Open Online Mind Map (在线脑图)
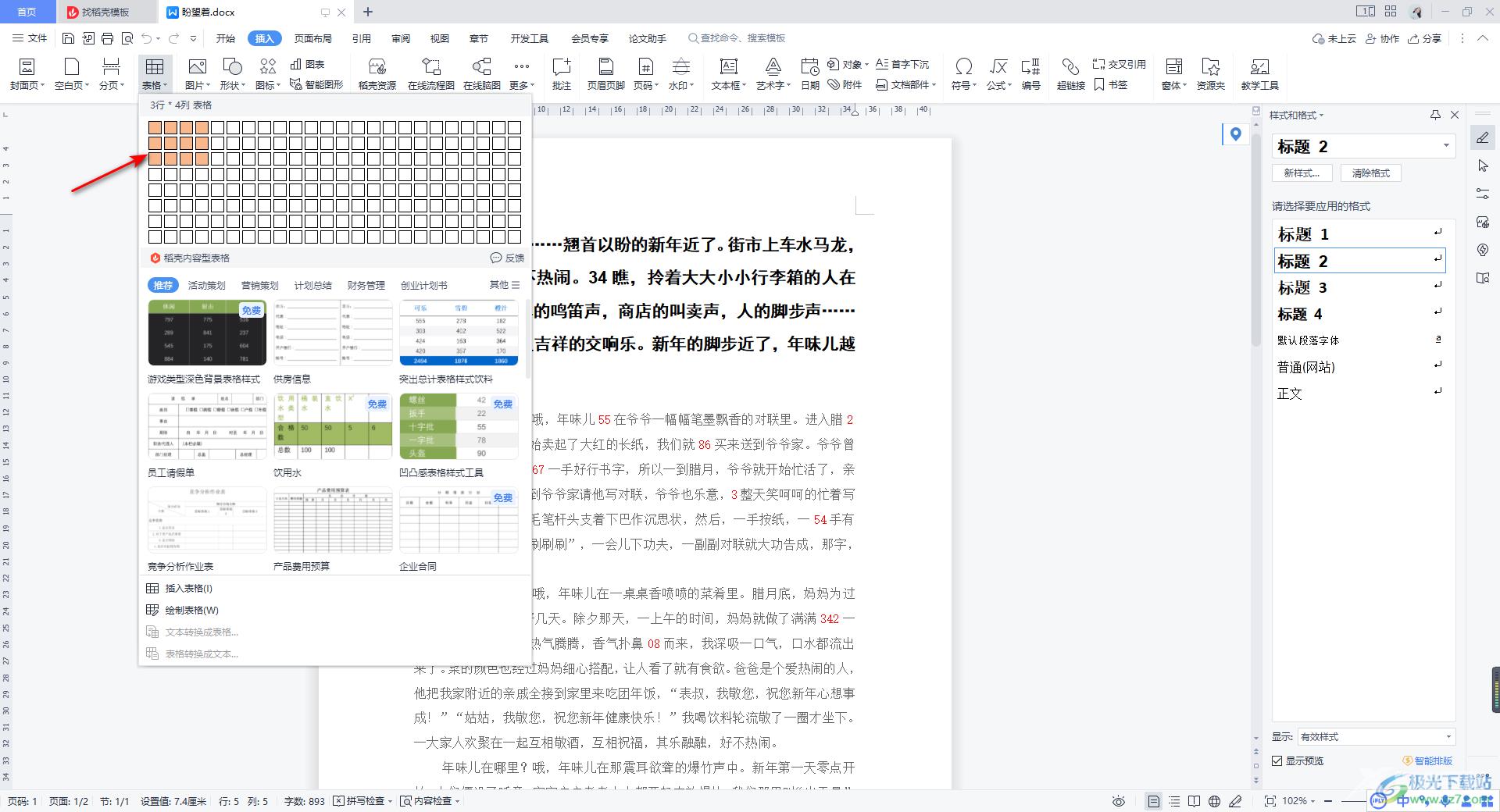 pyautogui.click(x=482, y=73)
